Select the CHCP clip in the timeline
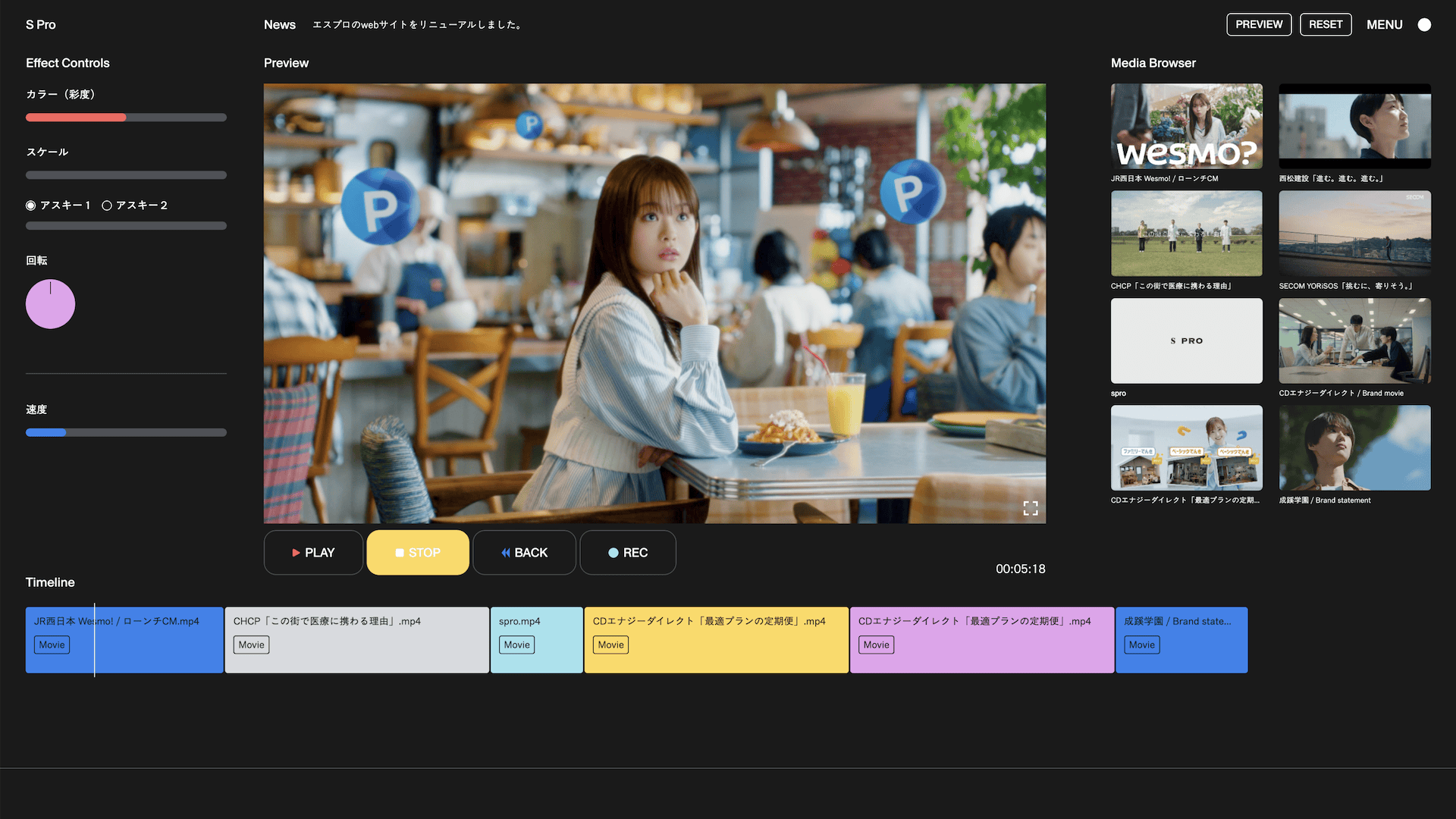 click(x=356, y=639)
